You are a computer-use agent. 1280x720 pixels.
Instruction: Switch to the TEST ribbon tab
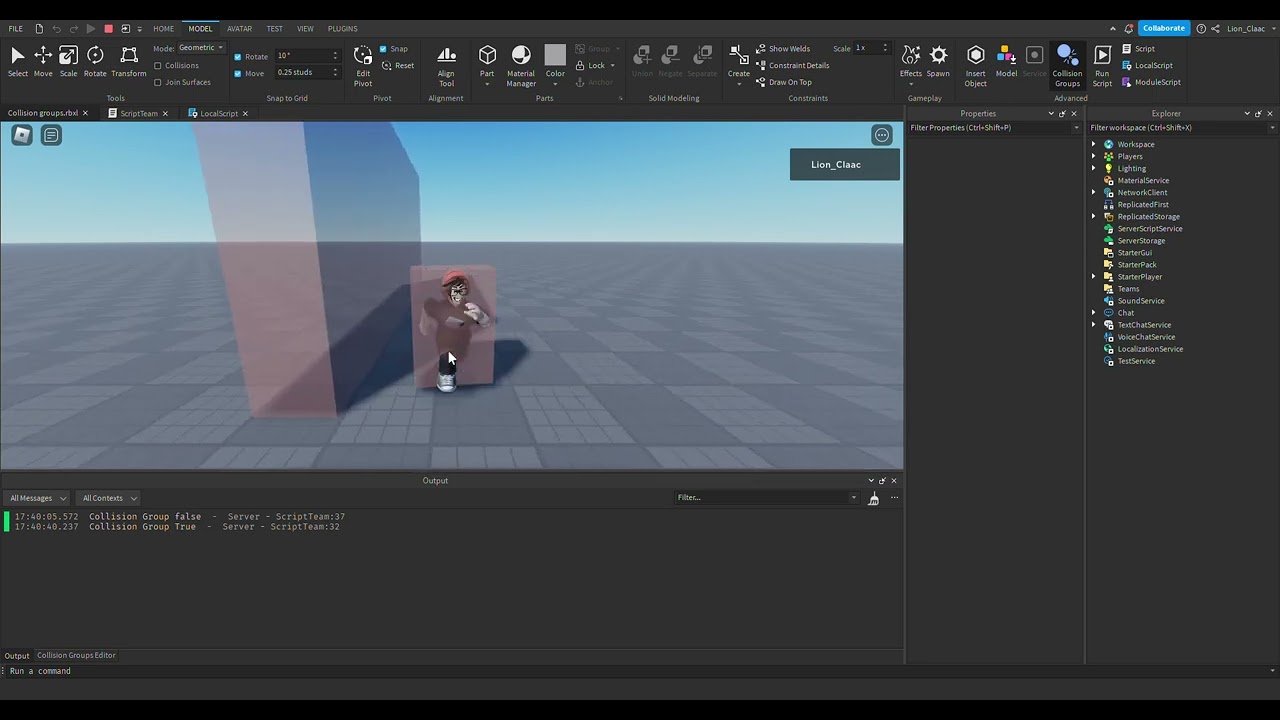pyautogui.click(x=274, y=28)
